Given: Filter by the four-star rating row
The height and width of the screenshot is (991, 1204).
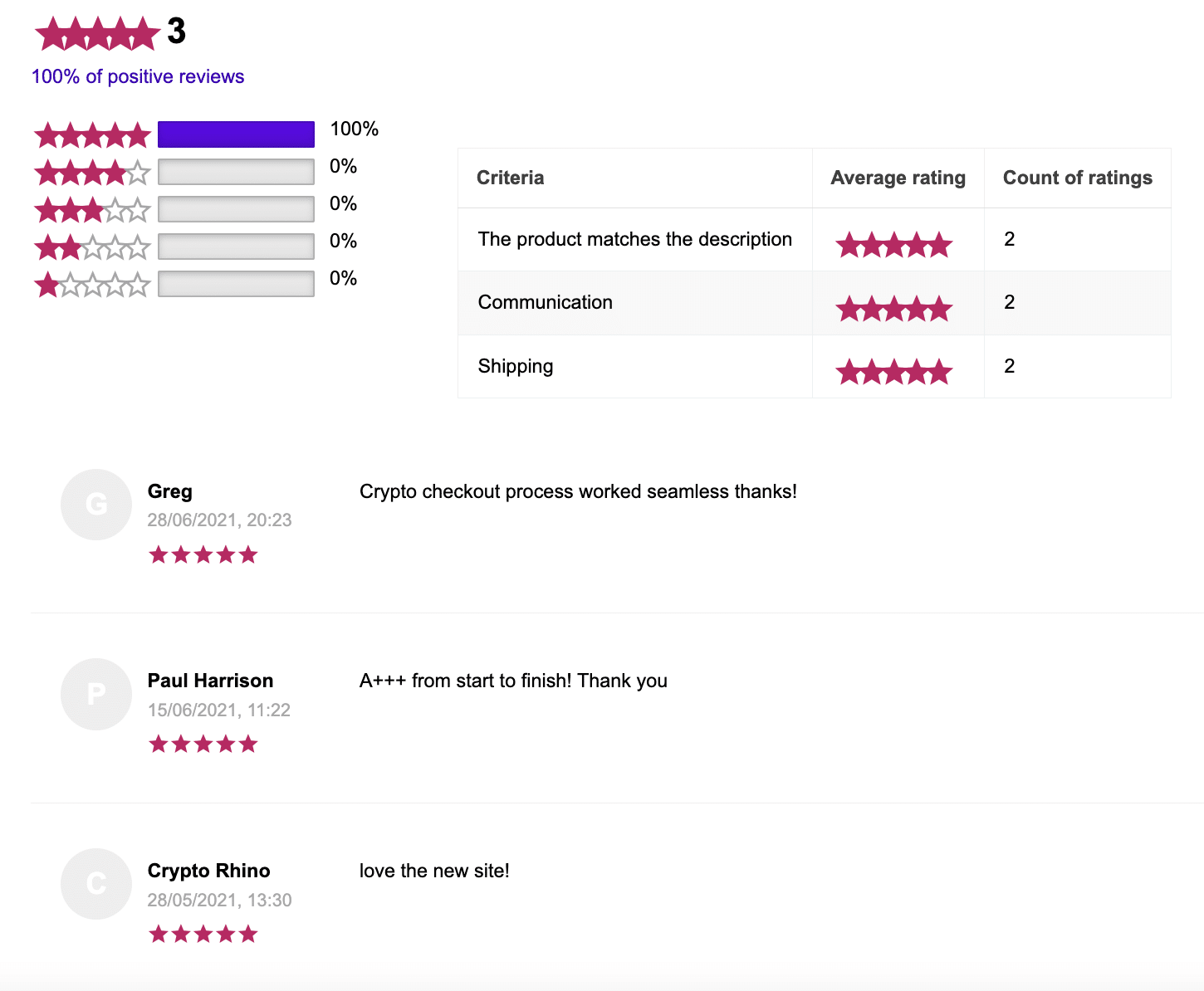Looking at the screenshot, I should [x=195, y=172].
